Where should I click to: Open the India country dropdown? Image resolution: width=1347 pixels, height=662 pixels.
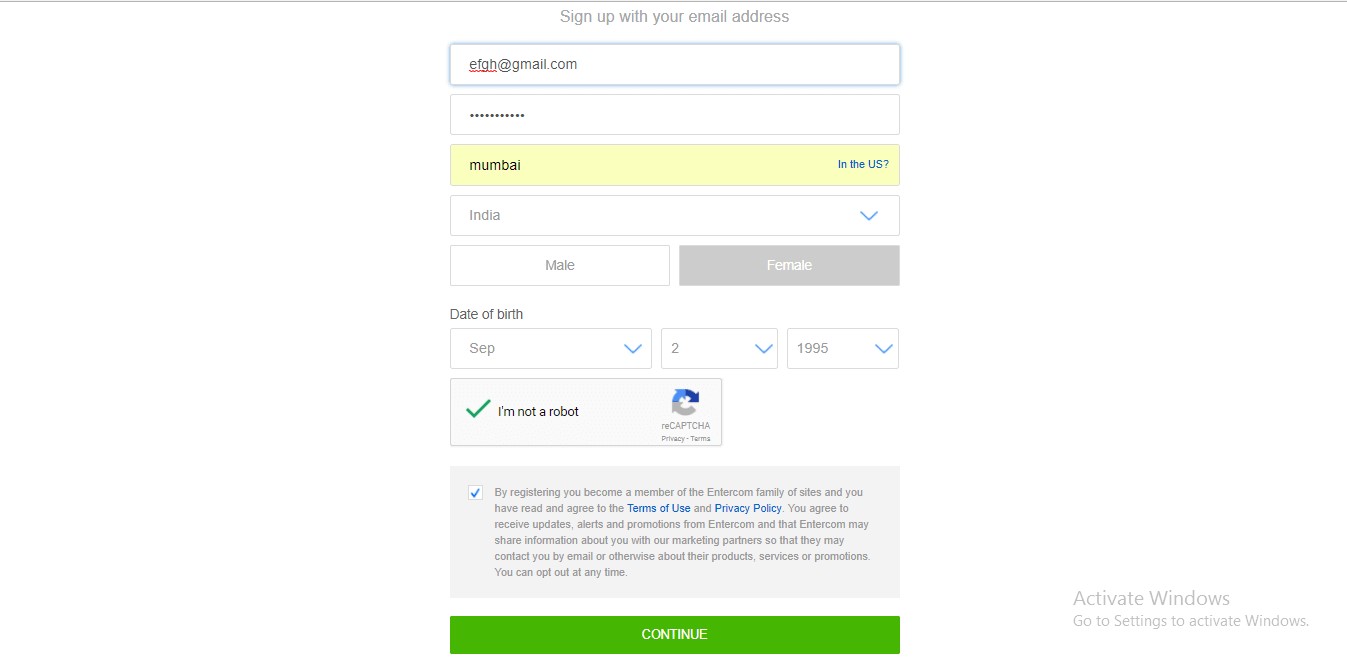(x=675, y=215)
